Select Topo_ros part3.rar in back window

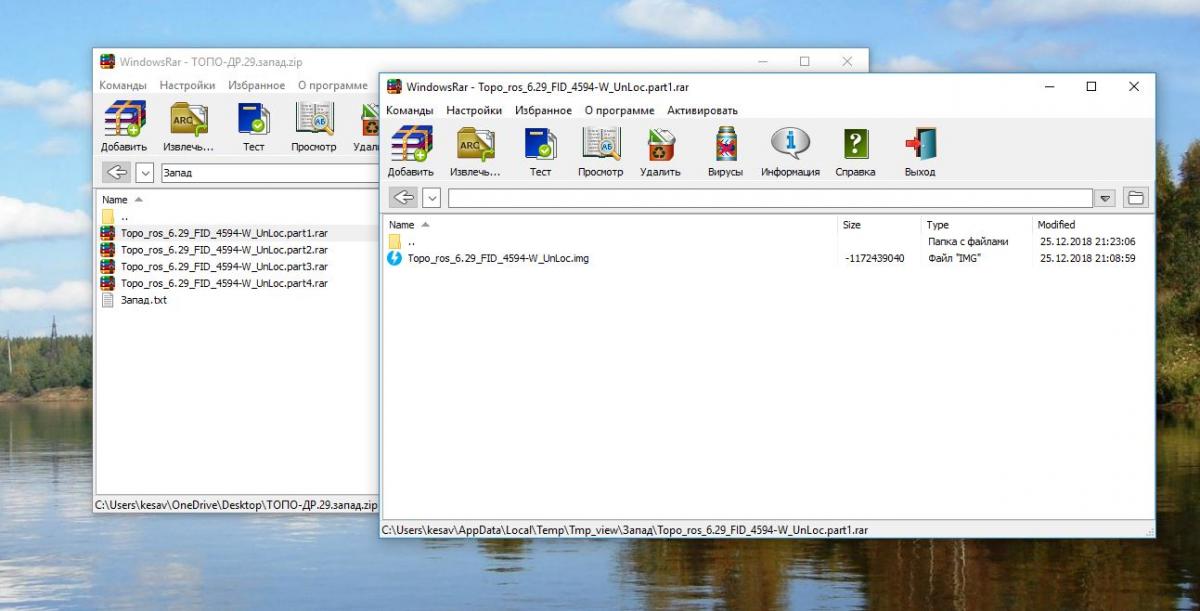tap(224, 267)
